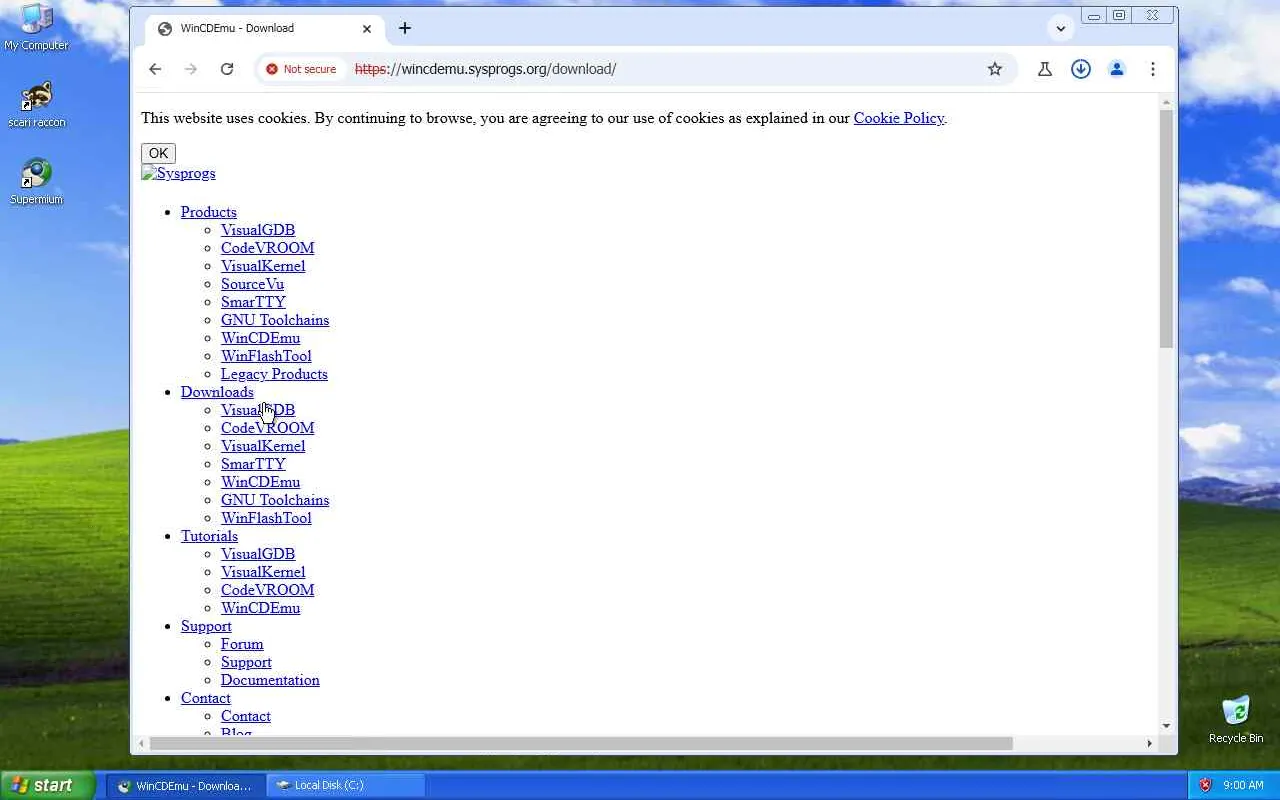Click the Sysprogs logo link

click(178, 173)
